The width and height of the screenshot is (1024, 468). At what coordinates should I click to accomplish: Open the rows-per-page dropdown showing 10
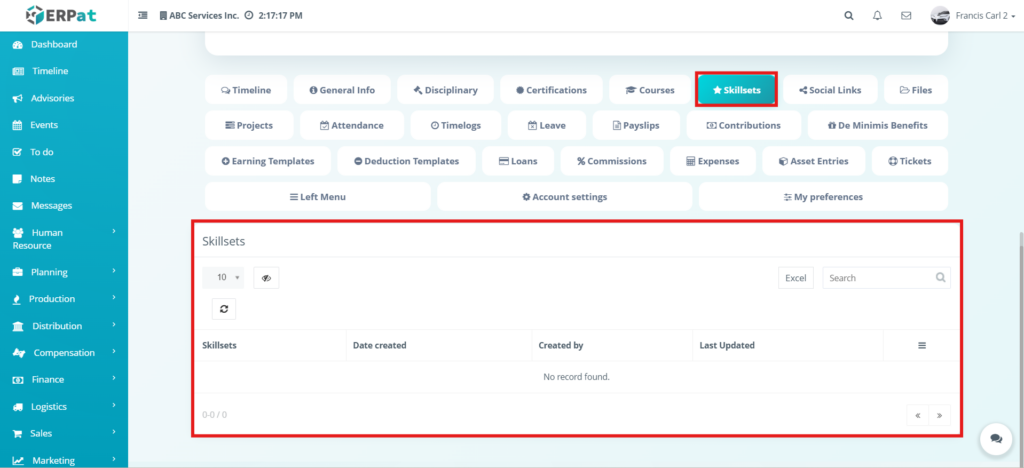pos(223,278)
